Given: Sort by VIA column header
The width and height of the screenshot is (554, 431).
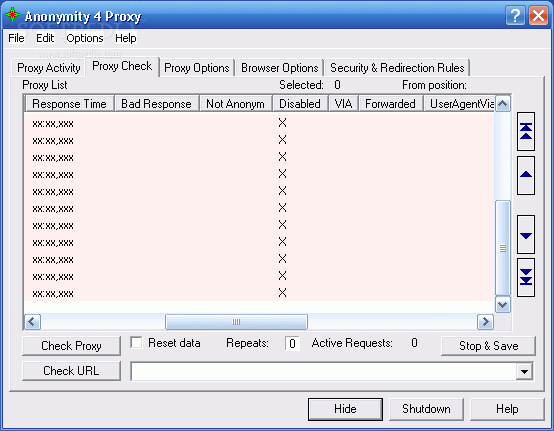Looking at the screenshot, I should tap(343, 104).
